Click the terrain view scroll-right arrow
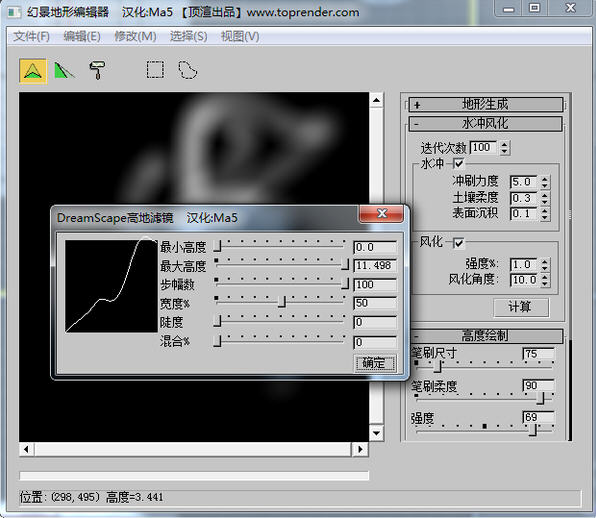The height and width of the screenshot is (518, 596). (x=360, y=449)
